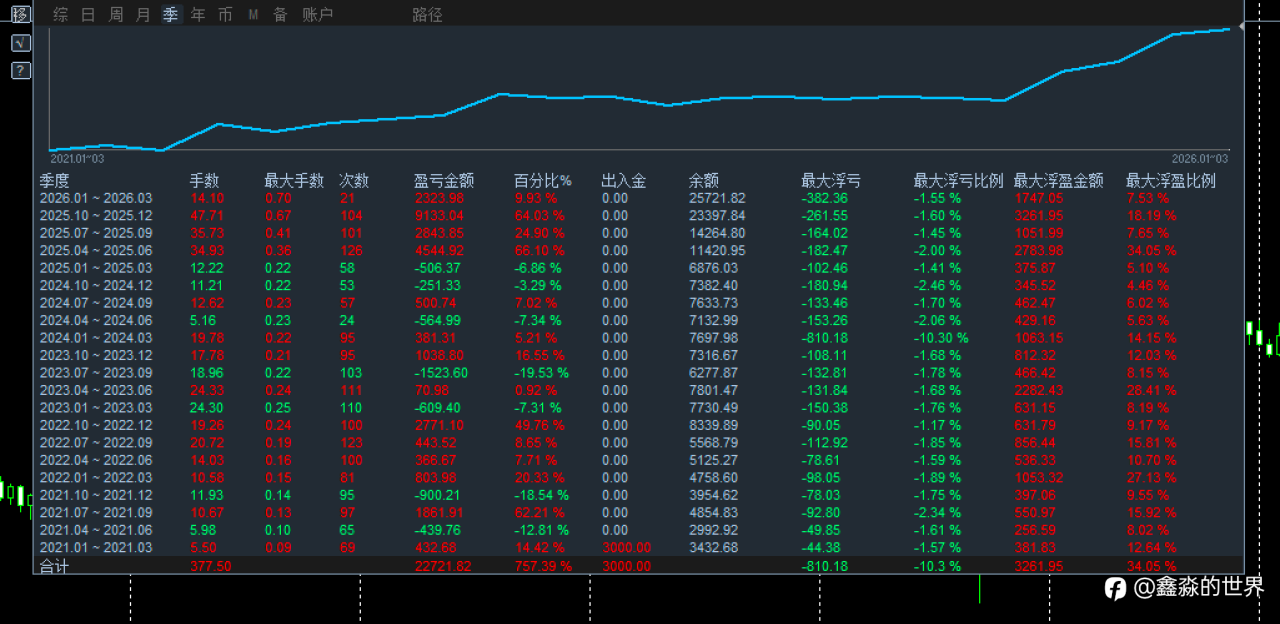This screenshot has height=624, width=1280.
Task: Toggle the √ checkmark button
Action: coord(20,43)
